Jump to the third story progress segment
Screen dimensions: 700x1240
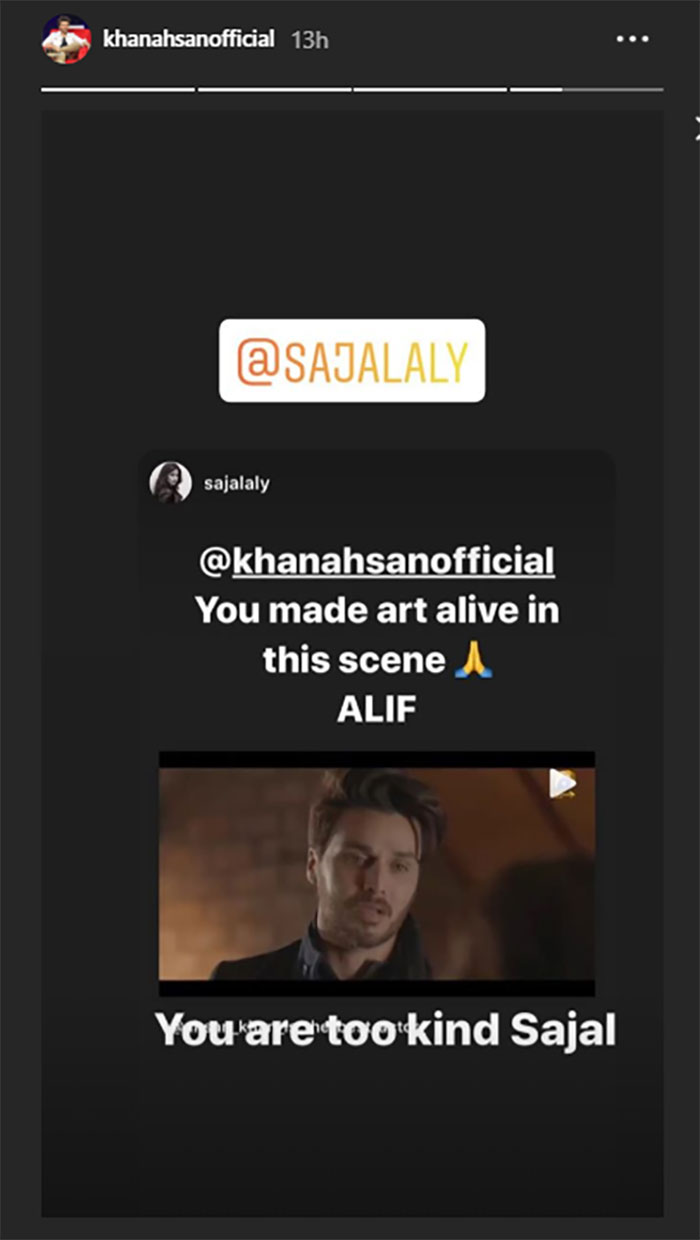pos(430,90)
